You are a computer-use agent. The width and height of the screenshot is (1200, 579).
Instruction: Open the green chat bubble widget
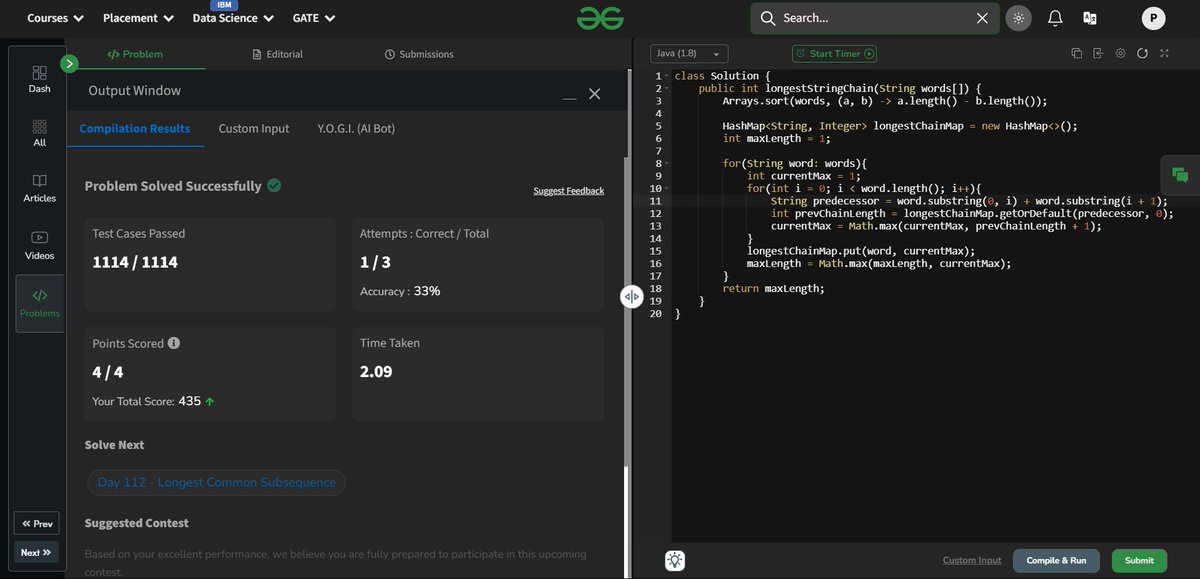click(x=1180, y=175)
